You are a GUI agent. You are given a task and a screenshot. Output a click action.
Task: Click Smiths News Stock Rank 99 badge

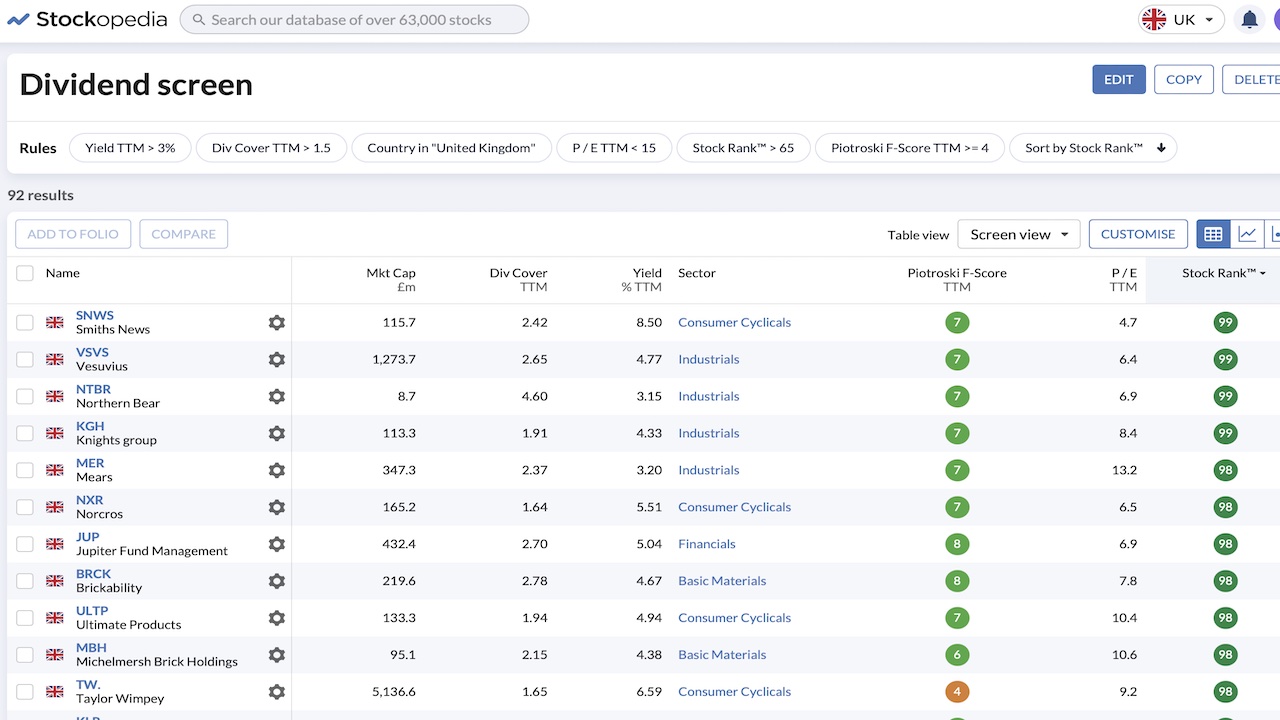click(1225, 322)
